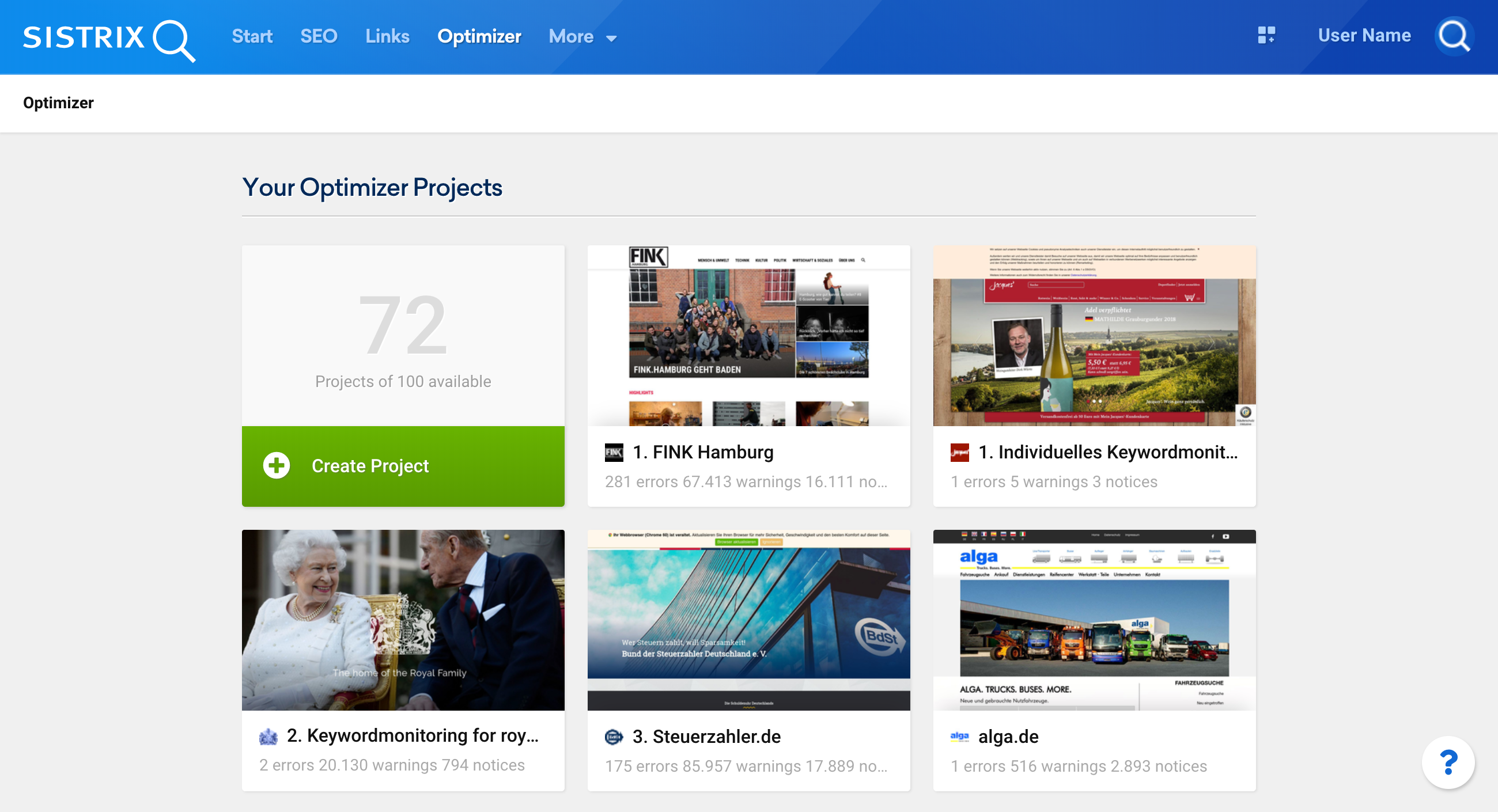Select the Optimizer nav item
Screen dimensions: 1498x812
point(479,36)
